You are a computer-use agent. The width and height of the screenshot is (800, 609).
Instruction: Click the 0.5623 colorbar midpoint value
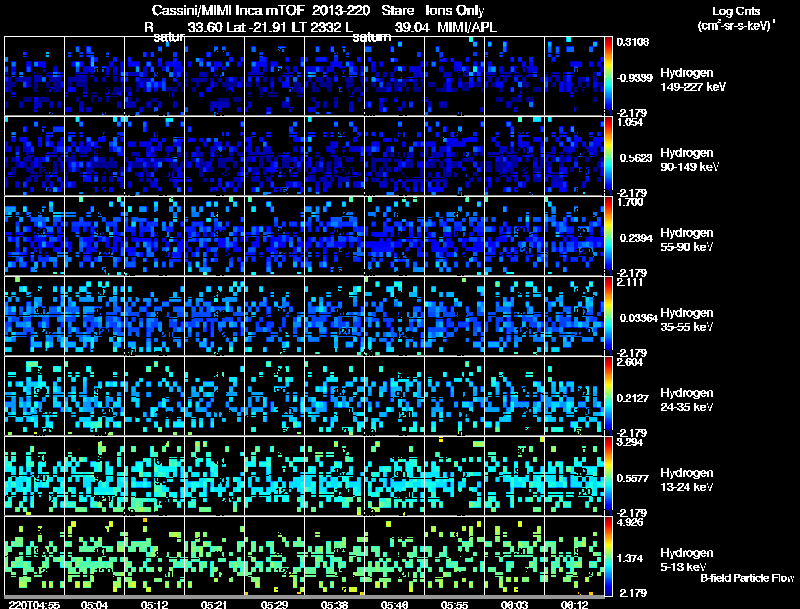[636, 158]
